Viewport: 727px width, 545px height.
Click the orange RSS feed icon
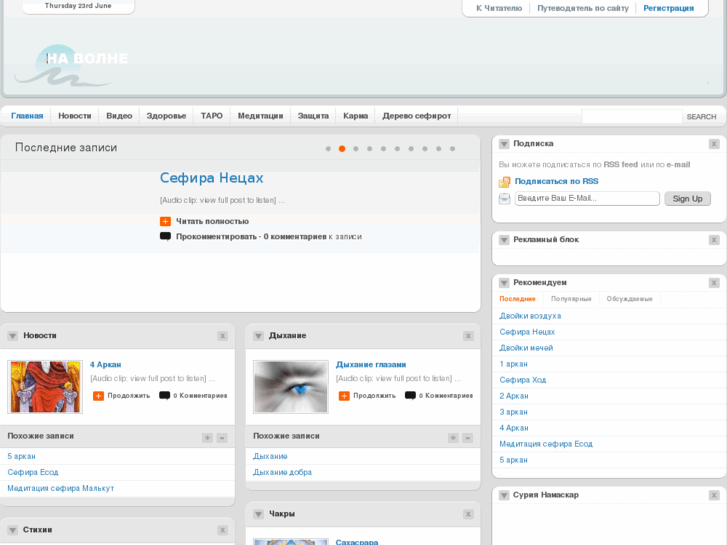[505, 182]
